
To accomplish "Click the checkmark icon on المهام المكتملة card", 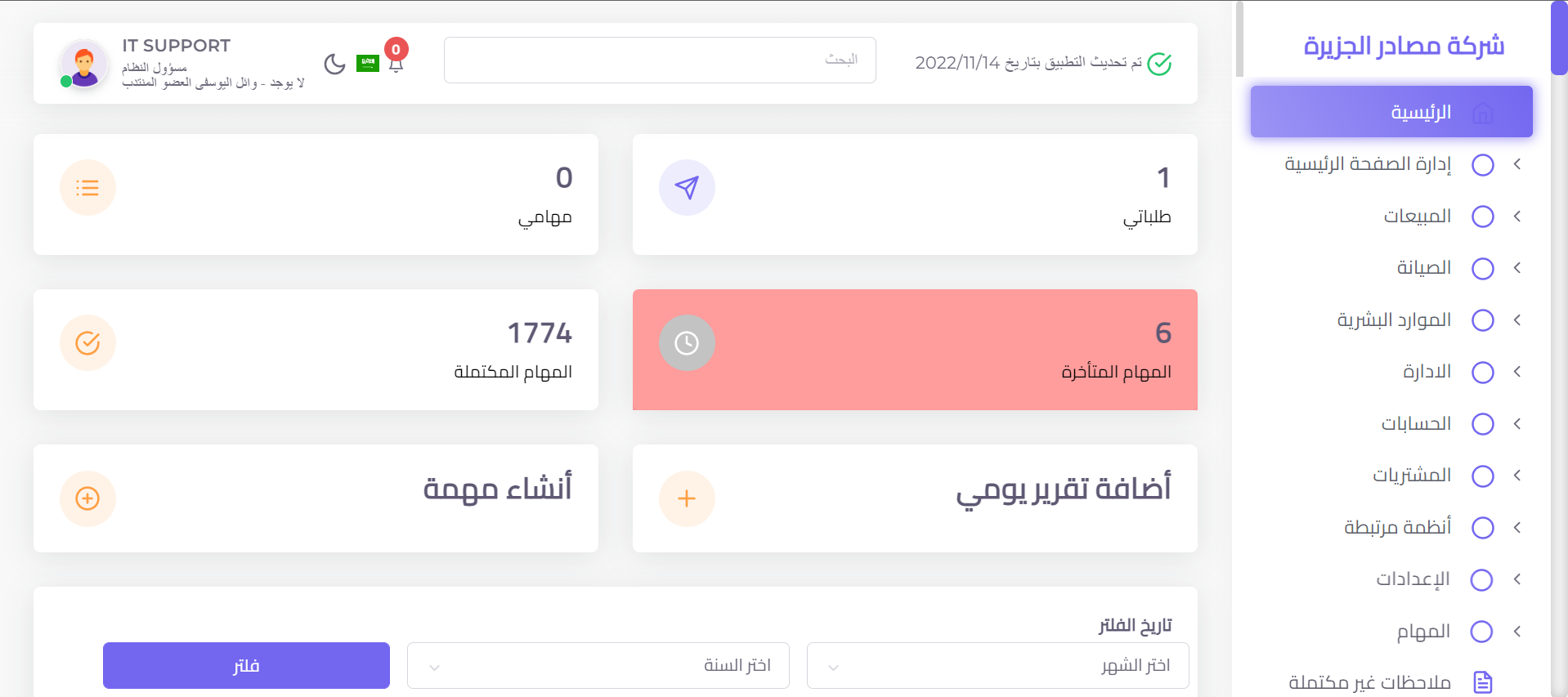I will pos(87,342).
